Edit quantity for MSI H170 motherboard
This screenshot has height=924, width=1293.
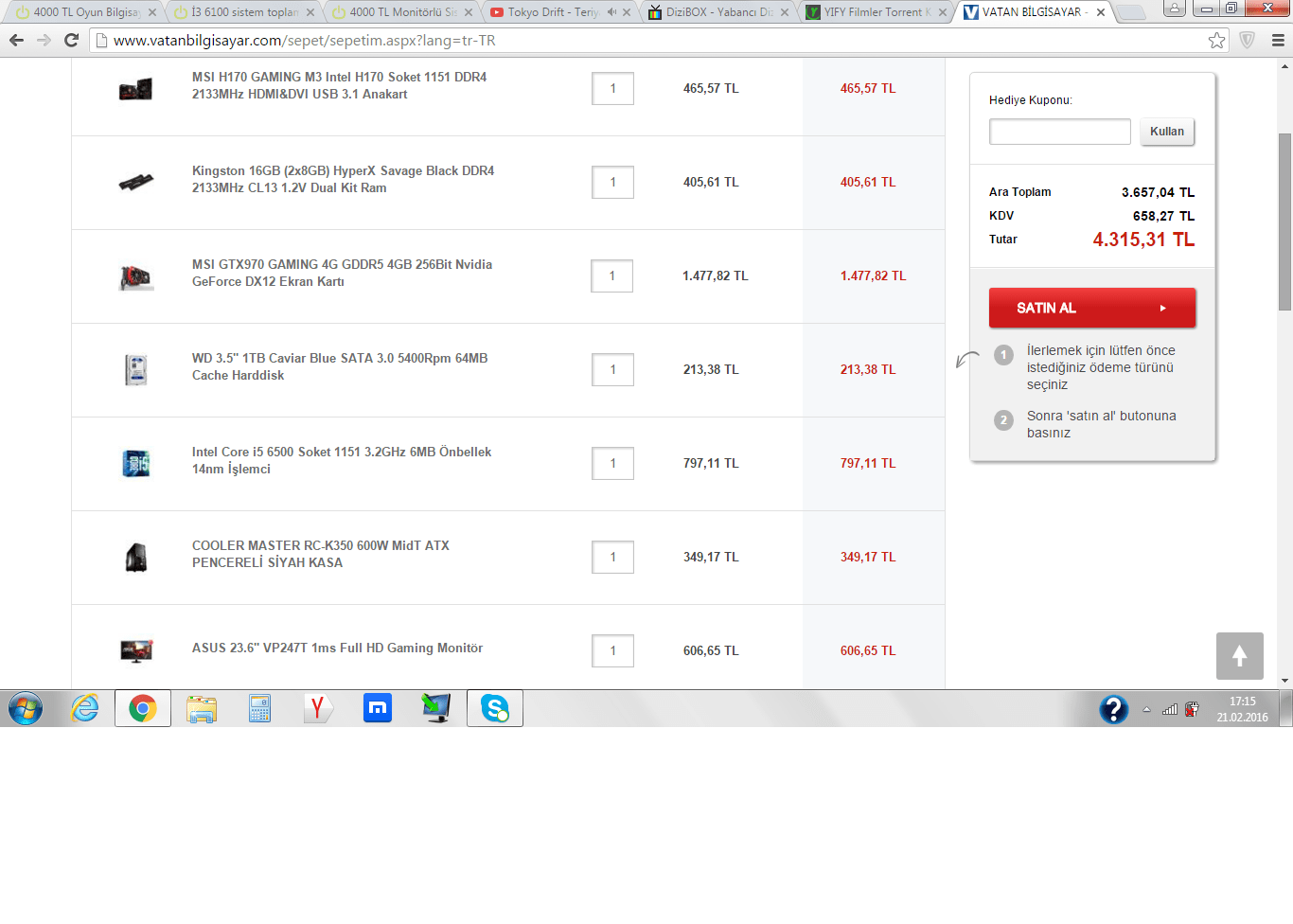click(x=612, y=89)
